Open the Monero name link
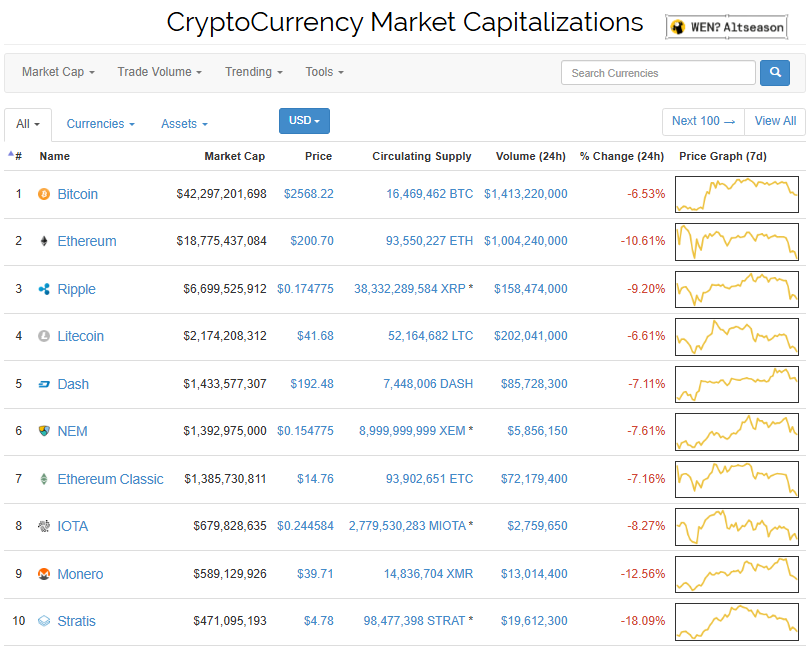 point(80,574)
